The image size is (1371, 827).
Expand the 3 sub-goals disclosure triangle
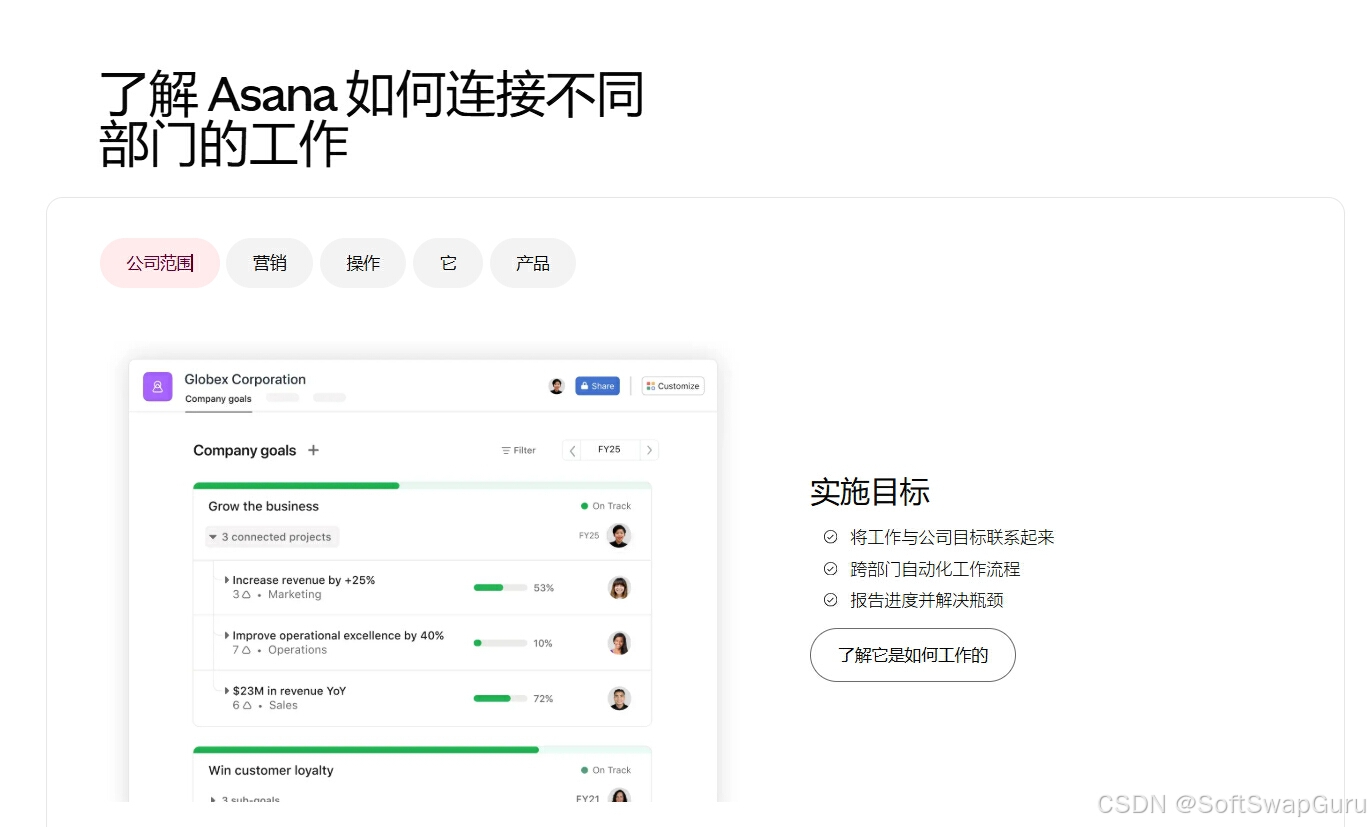click(213, 800)
